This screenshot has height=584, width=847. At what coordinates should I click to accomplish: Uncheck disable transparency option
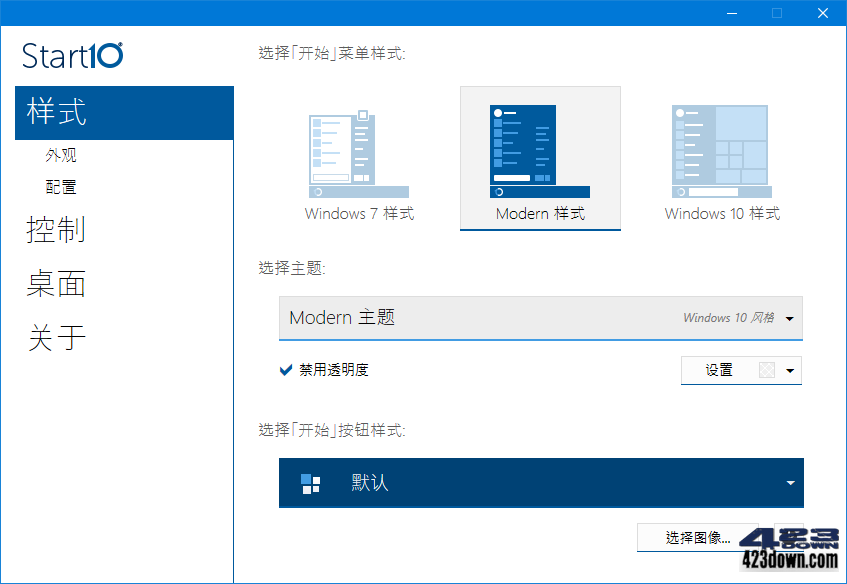[286, 369]
